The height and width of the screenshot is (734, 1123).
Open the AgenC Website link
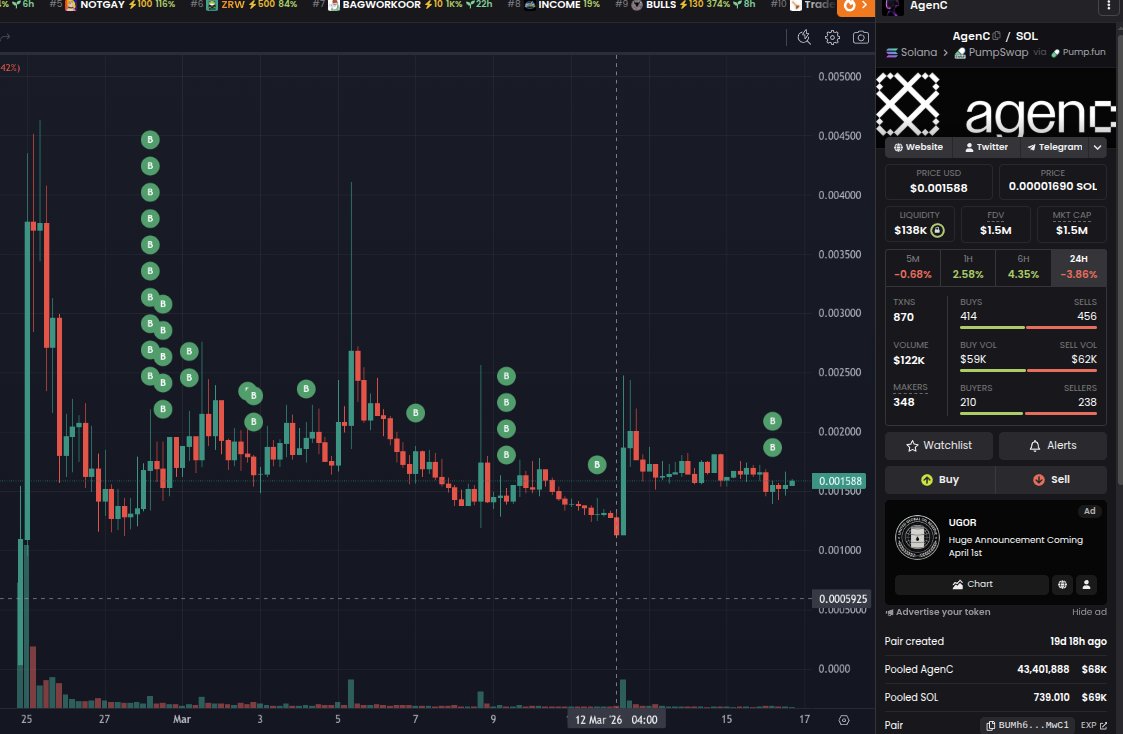(918, 147)
